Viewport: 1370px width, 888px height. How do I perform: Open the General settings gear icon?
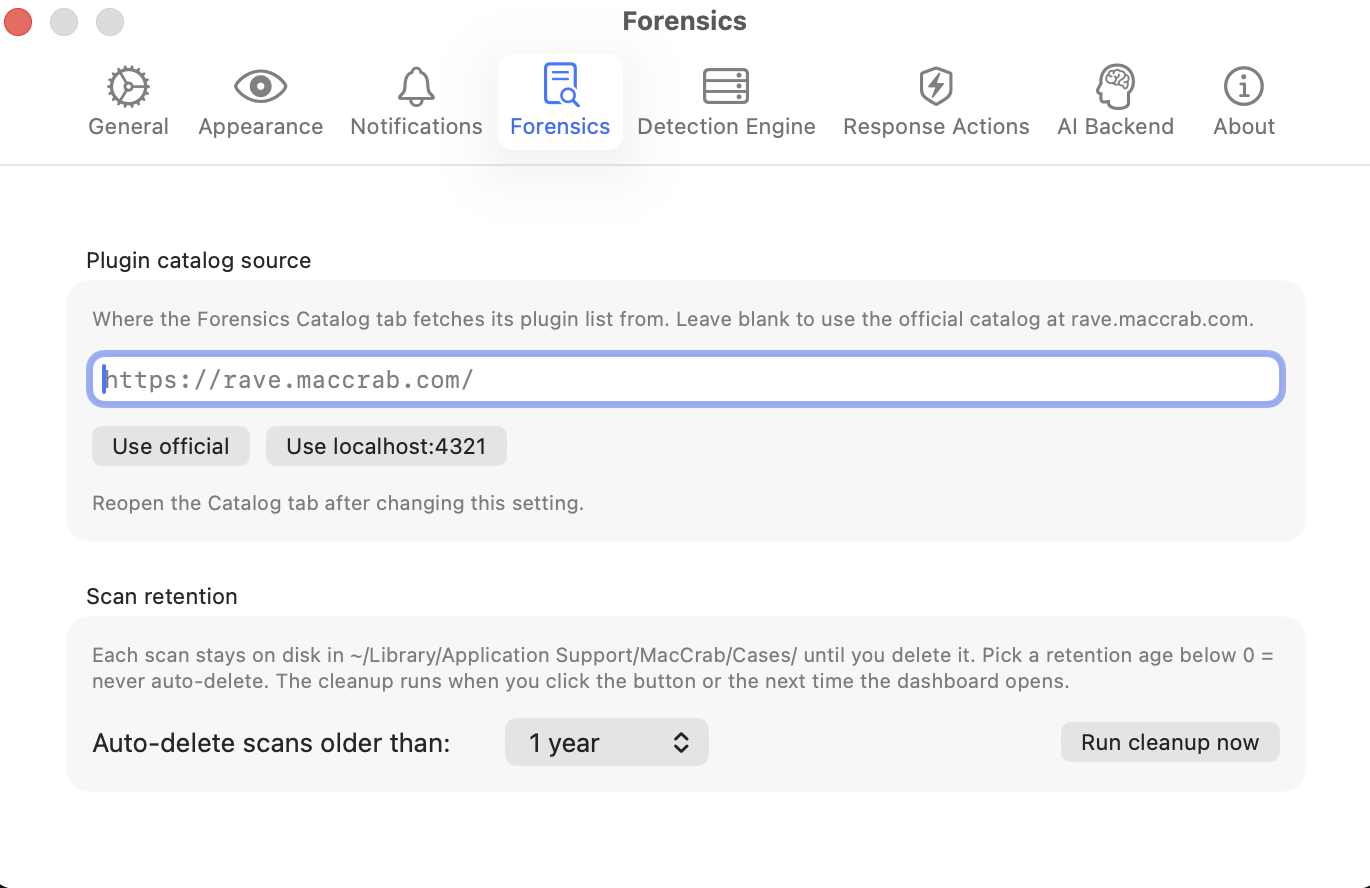(128, 87)
